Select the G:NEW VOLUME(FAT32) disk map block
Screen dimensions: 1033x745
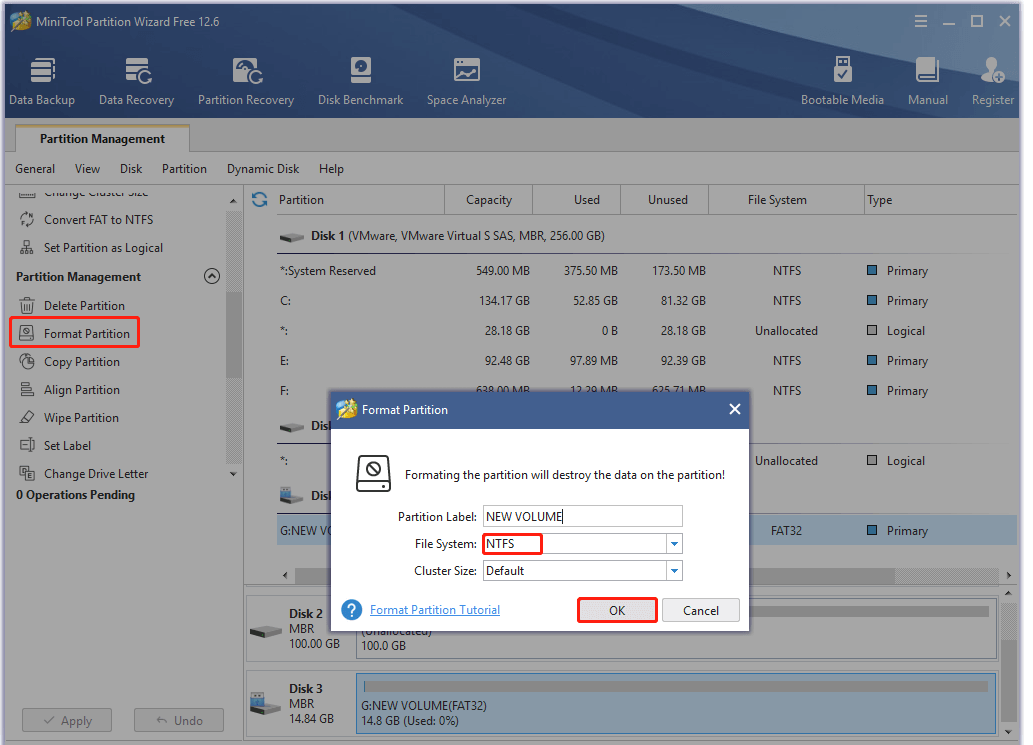[676, 704]
